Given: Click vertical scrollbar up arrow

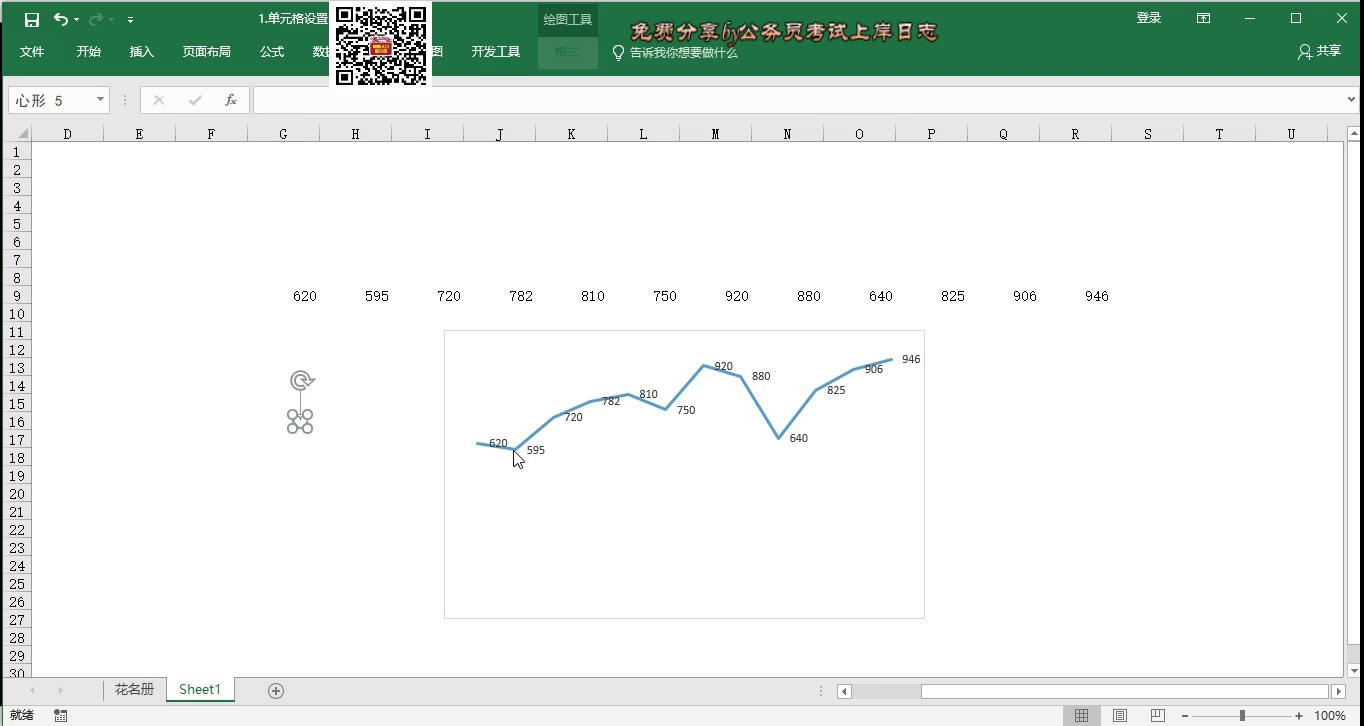Looking at the screenshot, I should [1354, 133].
